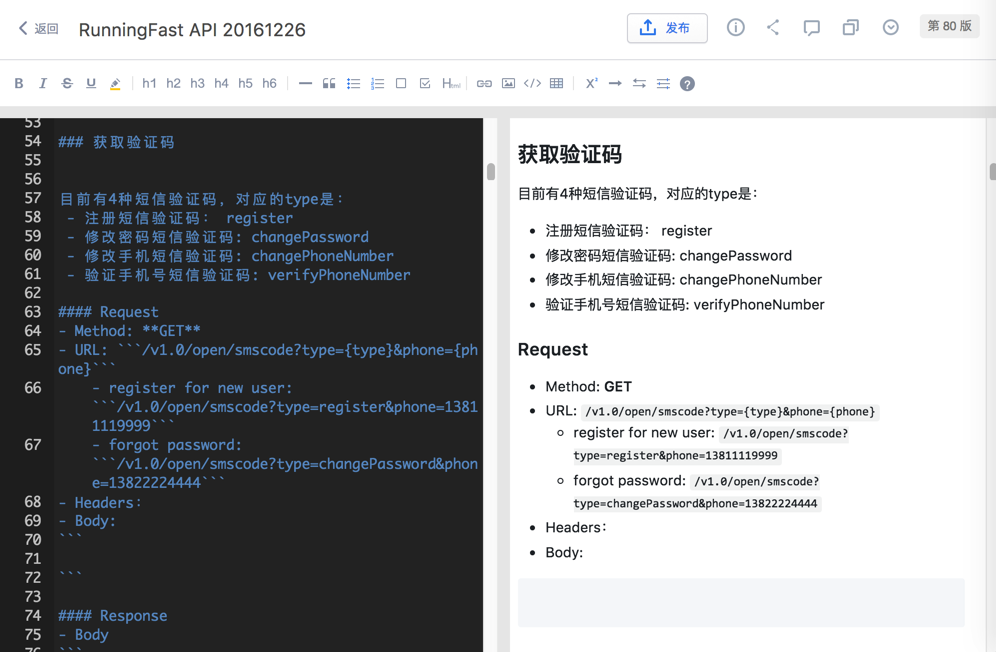This screenshot has width=996, height=652.
Task: Open the editor help
Action: click(687, 84)
